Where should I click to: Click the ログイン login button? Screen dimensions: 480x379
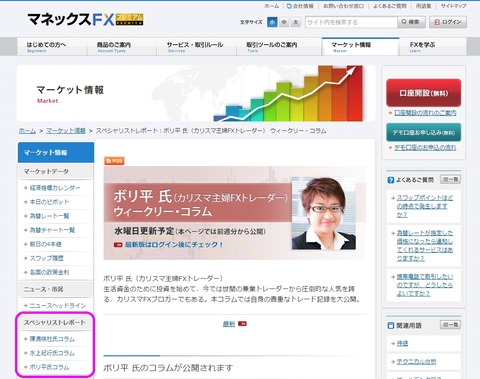pyautogui.click(x=448, y=22)
